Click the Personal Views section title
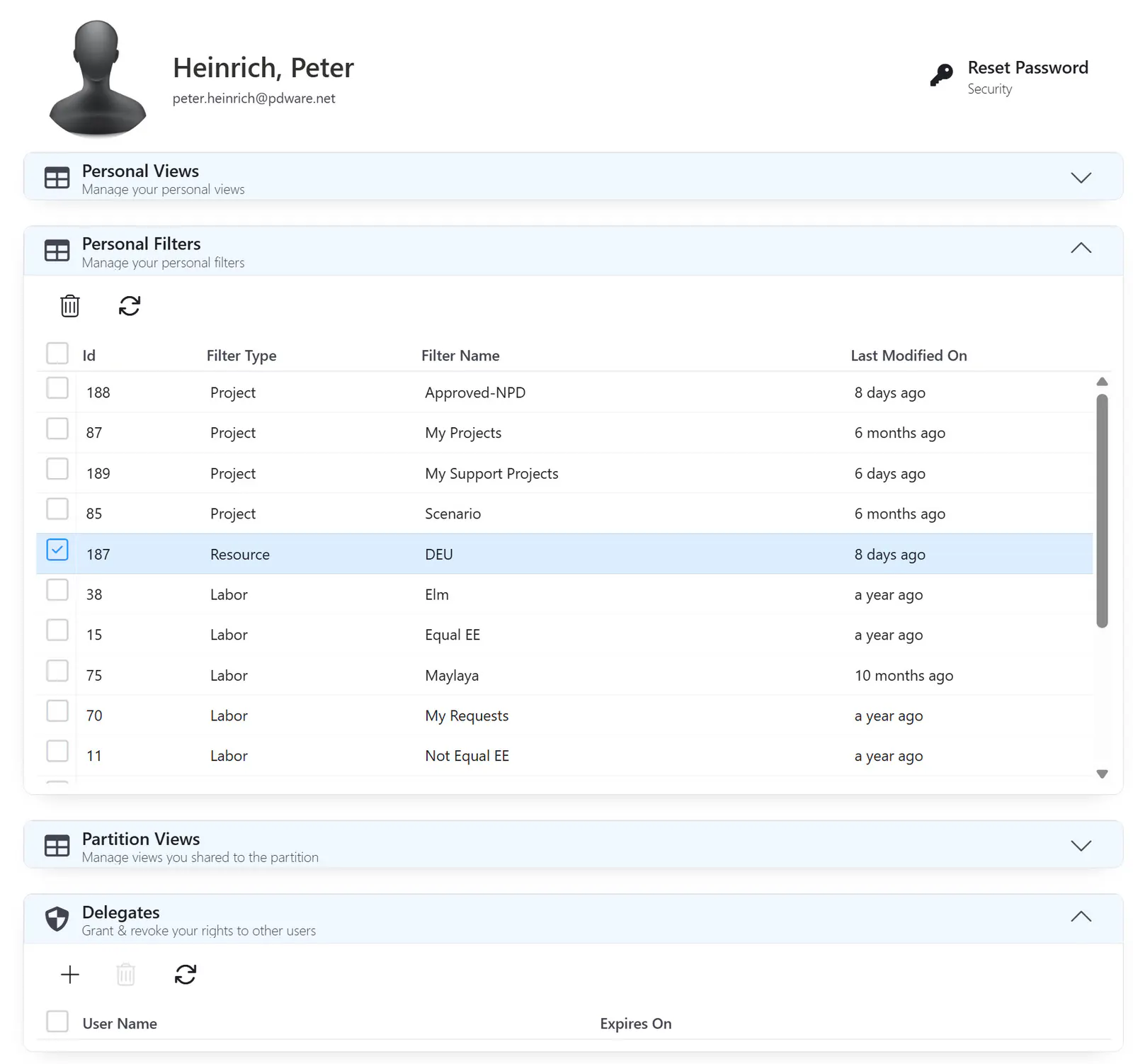The image size is (1133, 1064). pyautogui.click(x=140, y=171)
